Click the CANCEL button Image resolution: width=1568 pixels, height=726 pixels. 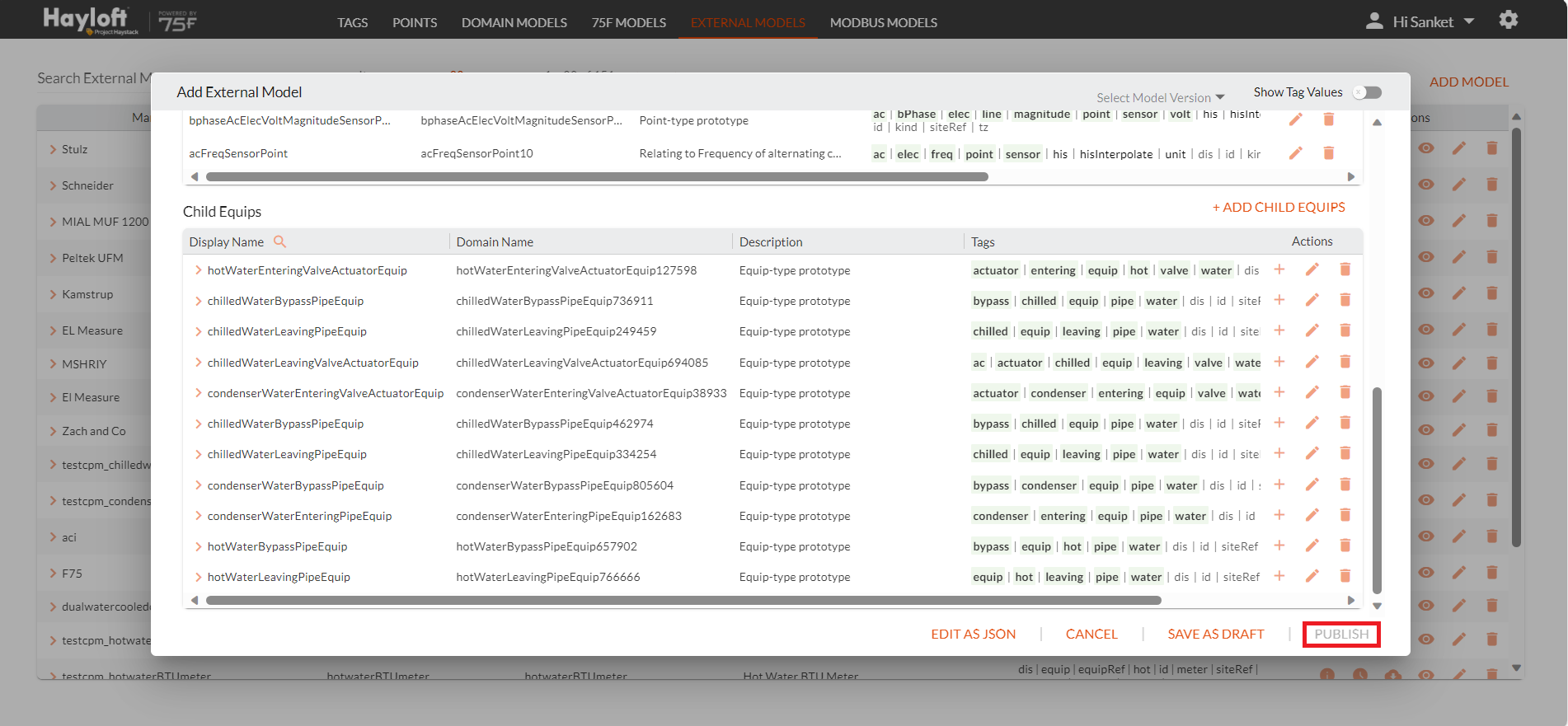click(1091, 634)
